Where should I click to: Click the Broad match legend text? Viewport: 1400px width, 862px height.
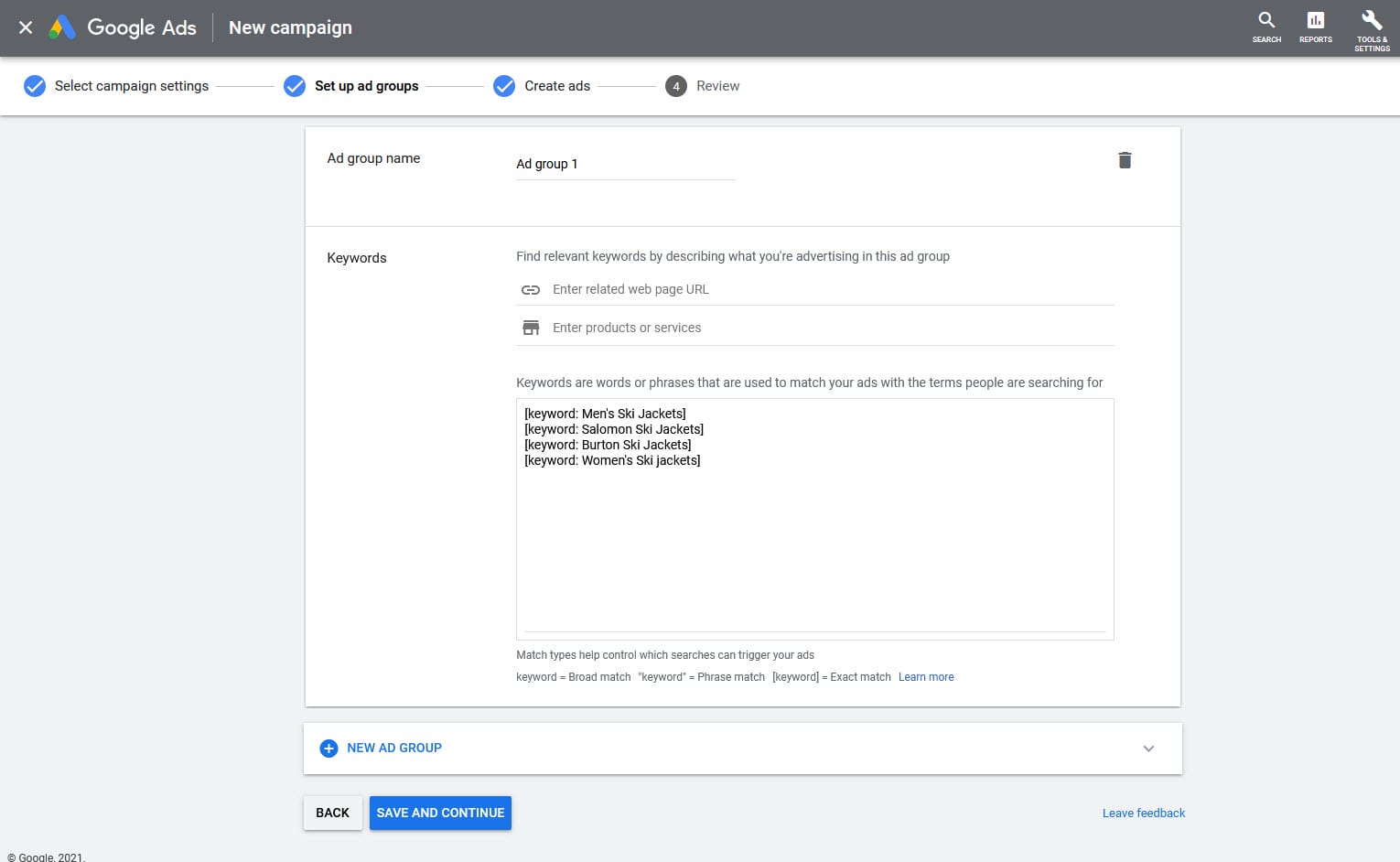coord(574,677)
